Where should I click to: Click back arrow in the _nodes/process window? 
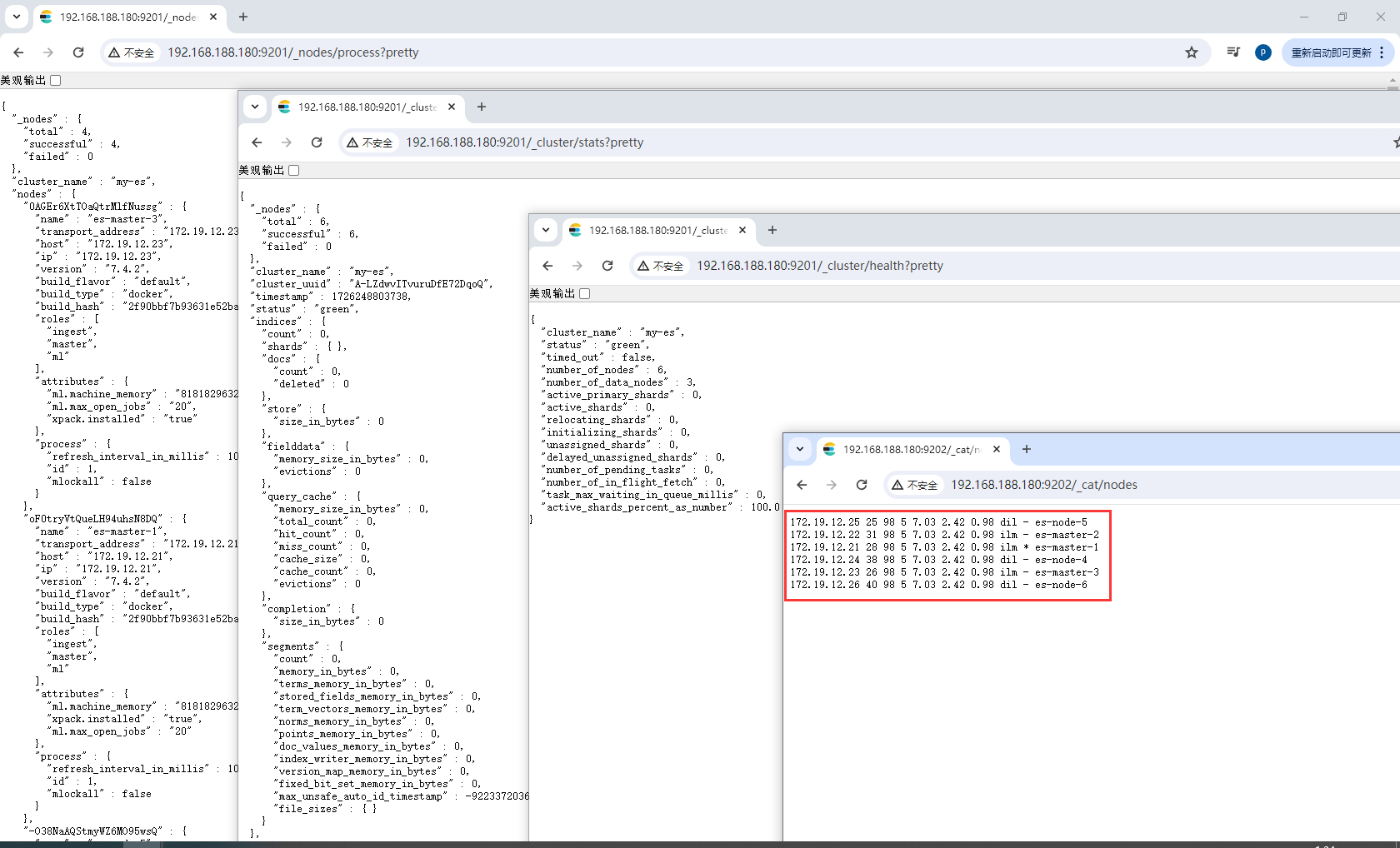[x=18, y=52]
